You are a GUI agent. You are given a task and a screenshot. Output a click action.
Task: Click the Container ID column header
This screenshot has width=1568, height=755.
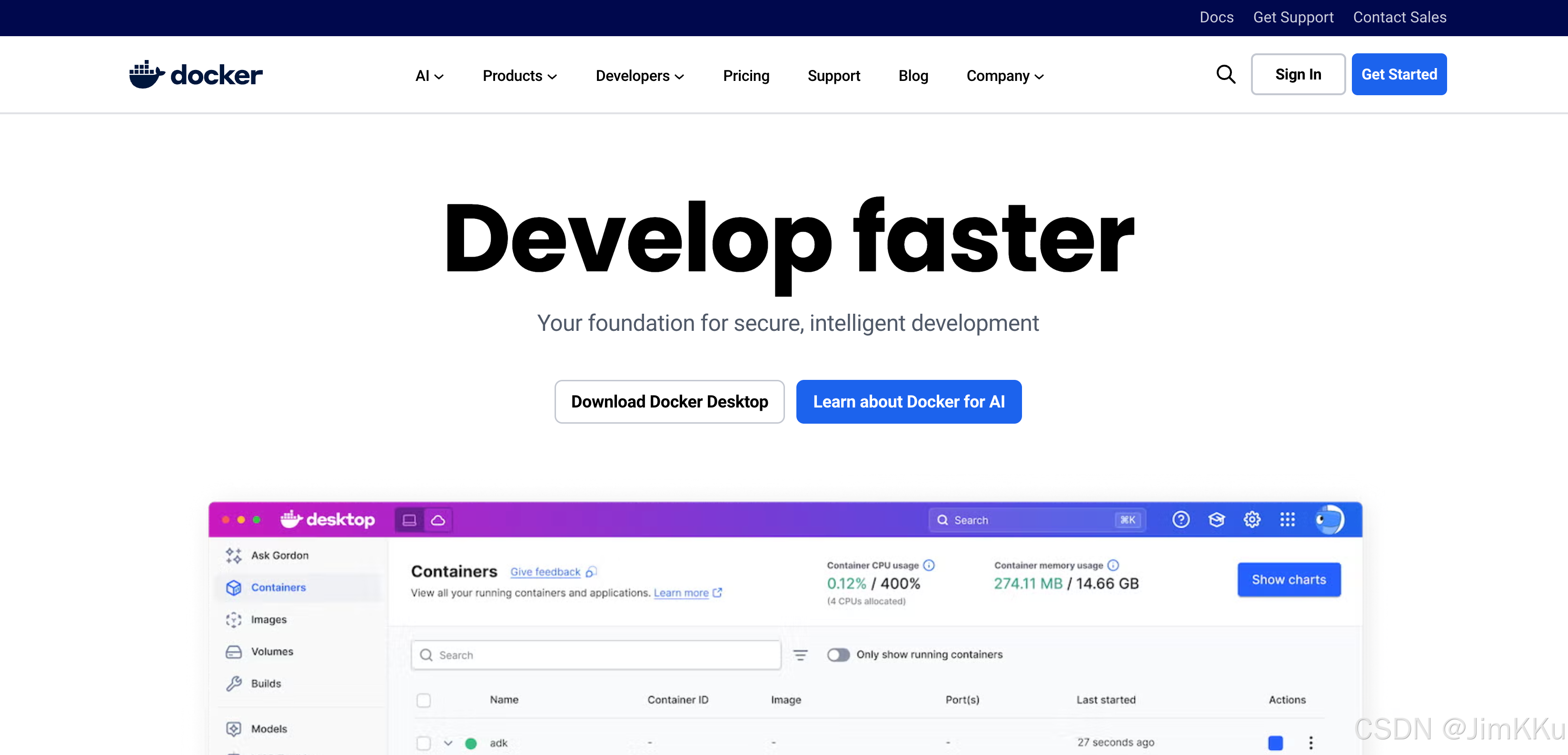677,700
